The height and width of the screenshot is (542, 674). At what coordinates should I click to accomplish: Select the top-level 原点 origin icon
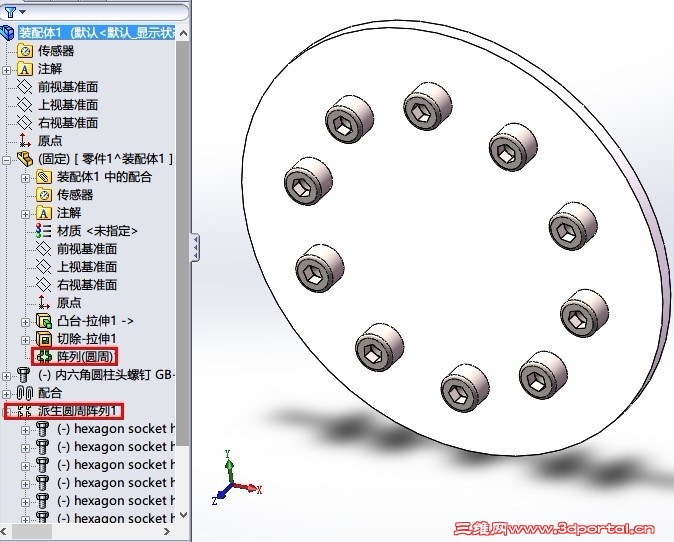point(25,141)
